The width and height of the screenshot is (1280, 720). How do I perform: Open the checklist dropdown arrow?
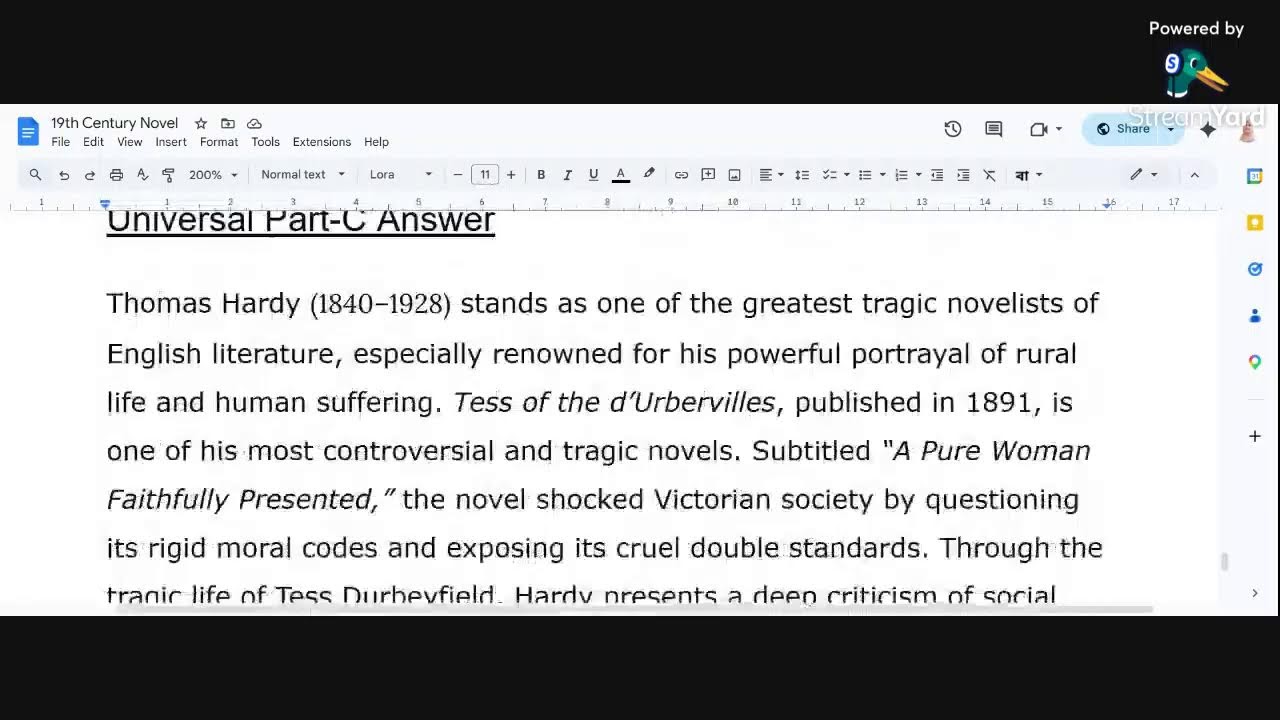(x=846, y=175)
